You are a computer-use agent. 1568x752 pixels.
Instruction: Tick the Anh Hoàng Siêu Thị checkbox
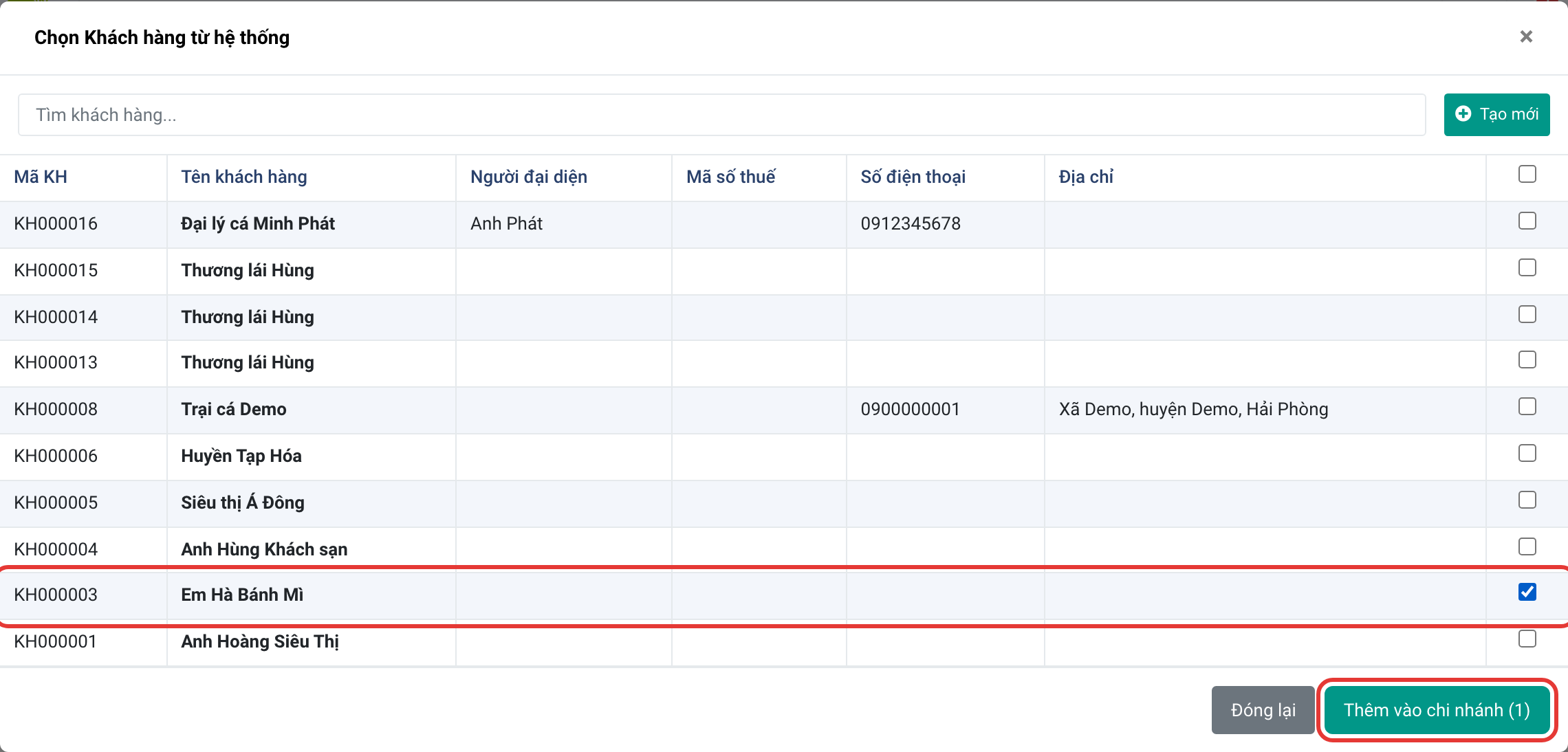point(1527,639)
